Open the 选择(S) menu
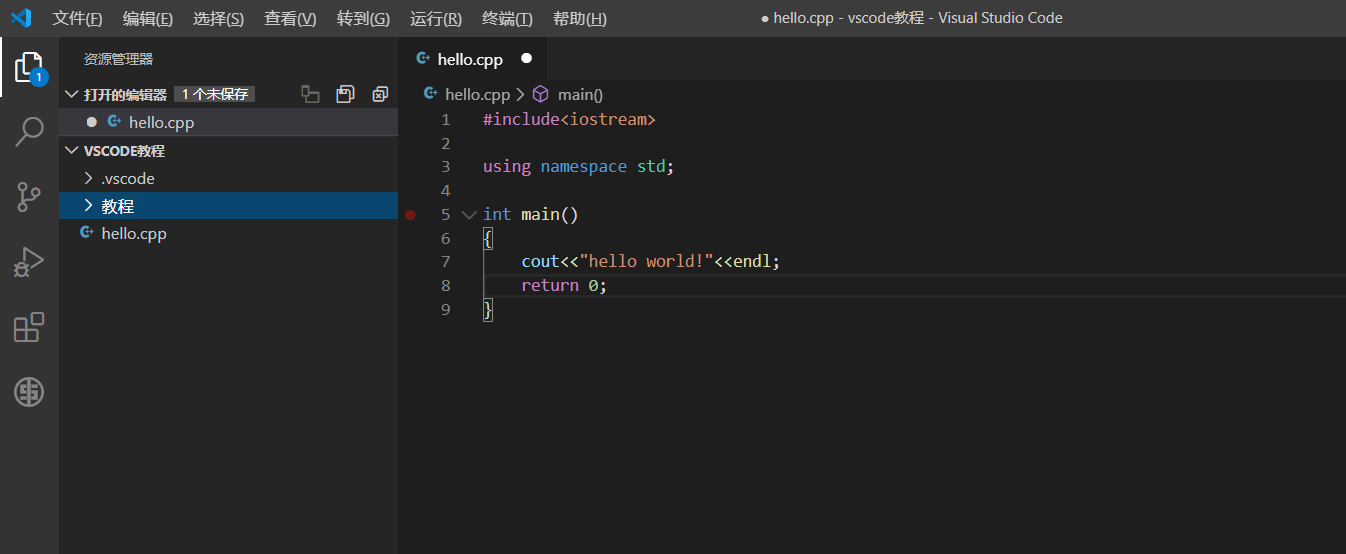Screen dimensions: 1346x554 point(218,19)
